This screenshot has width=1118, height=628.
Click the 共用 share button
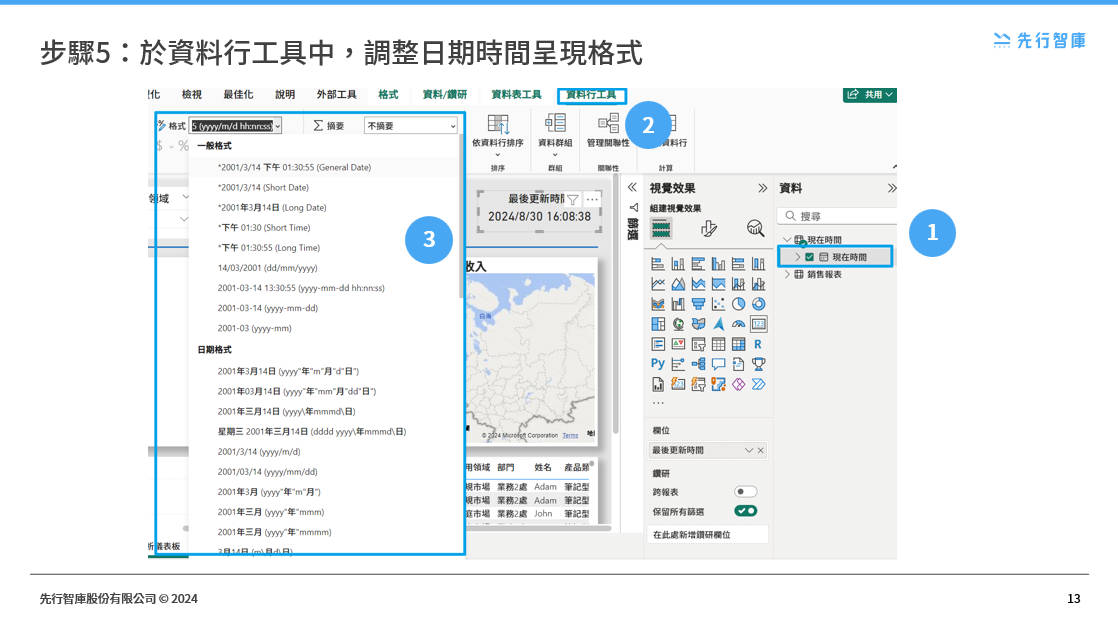tap(869, 95)
